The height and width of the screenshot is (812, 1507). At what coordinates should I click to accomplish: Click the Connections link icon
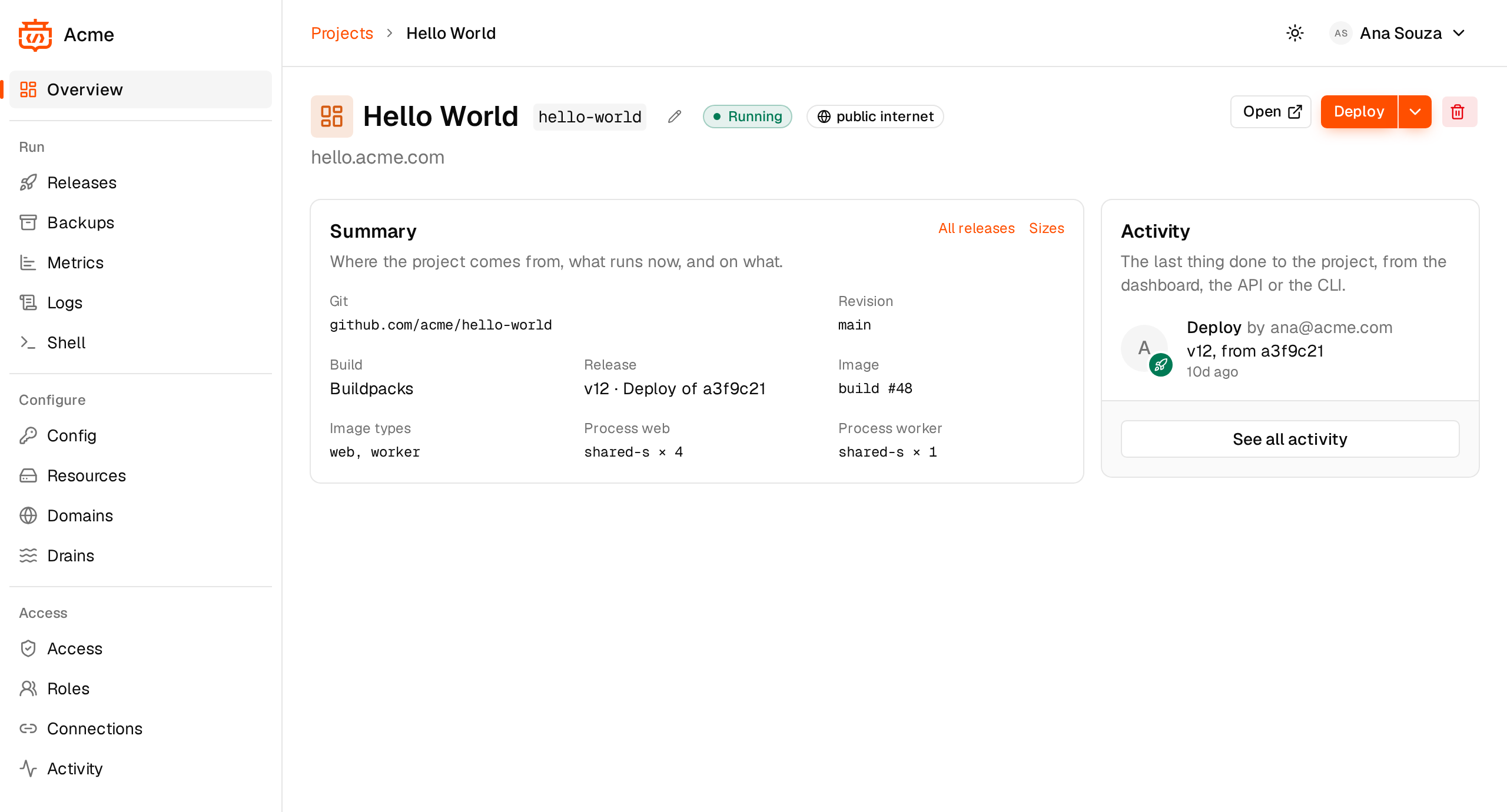click(28, 728)
